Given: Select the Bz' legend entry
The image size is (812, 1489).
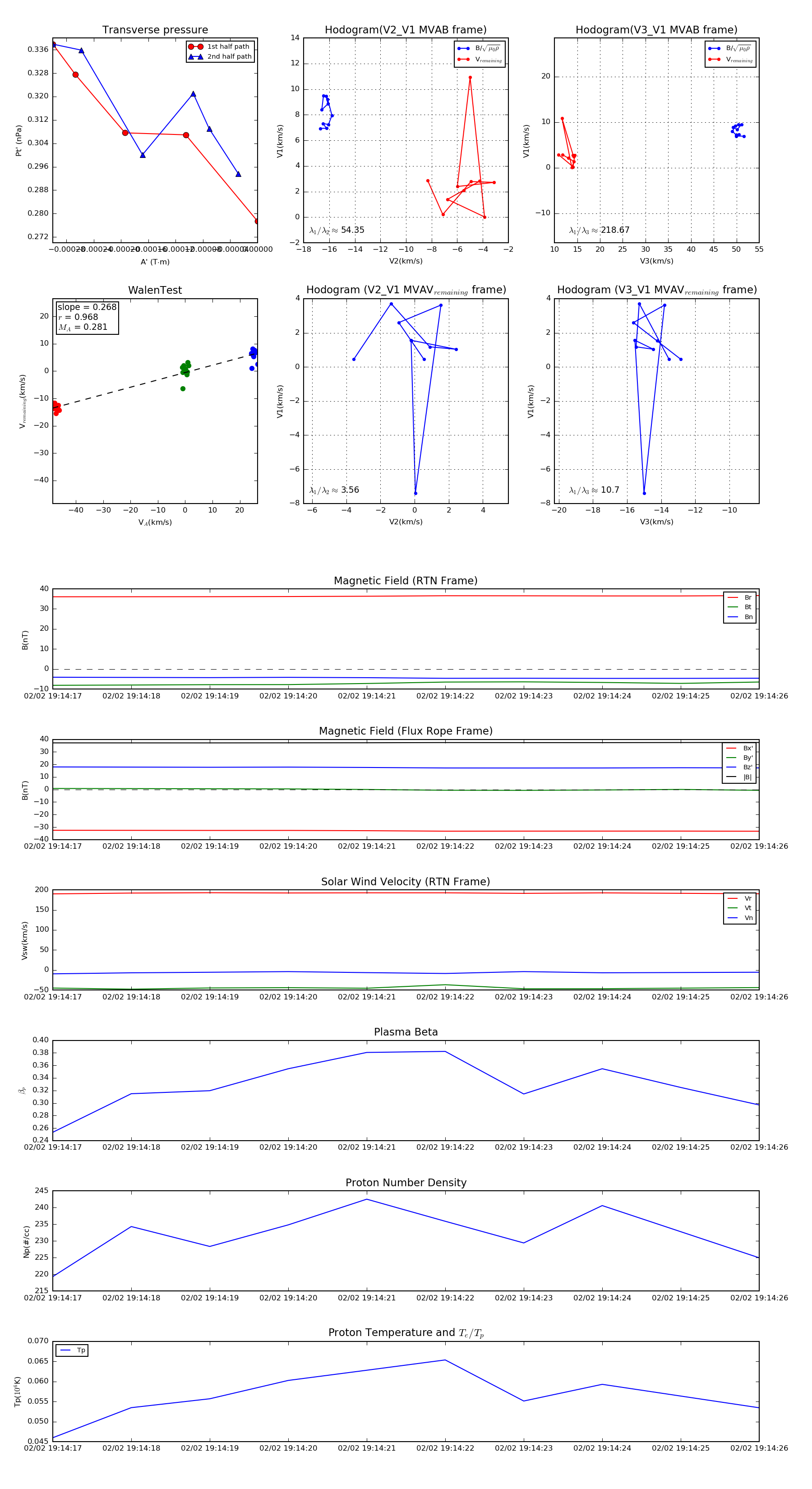Looking at the screenshot, I should [x=739, y=767].
